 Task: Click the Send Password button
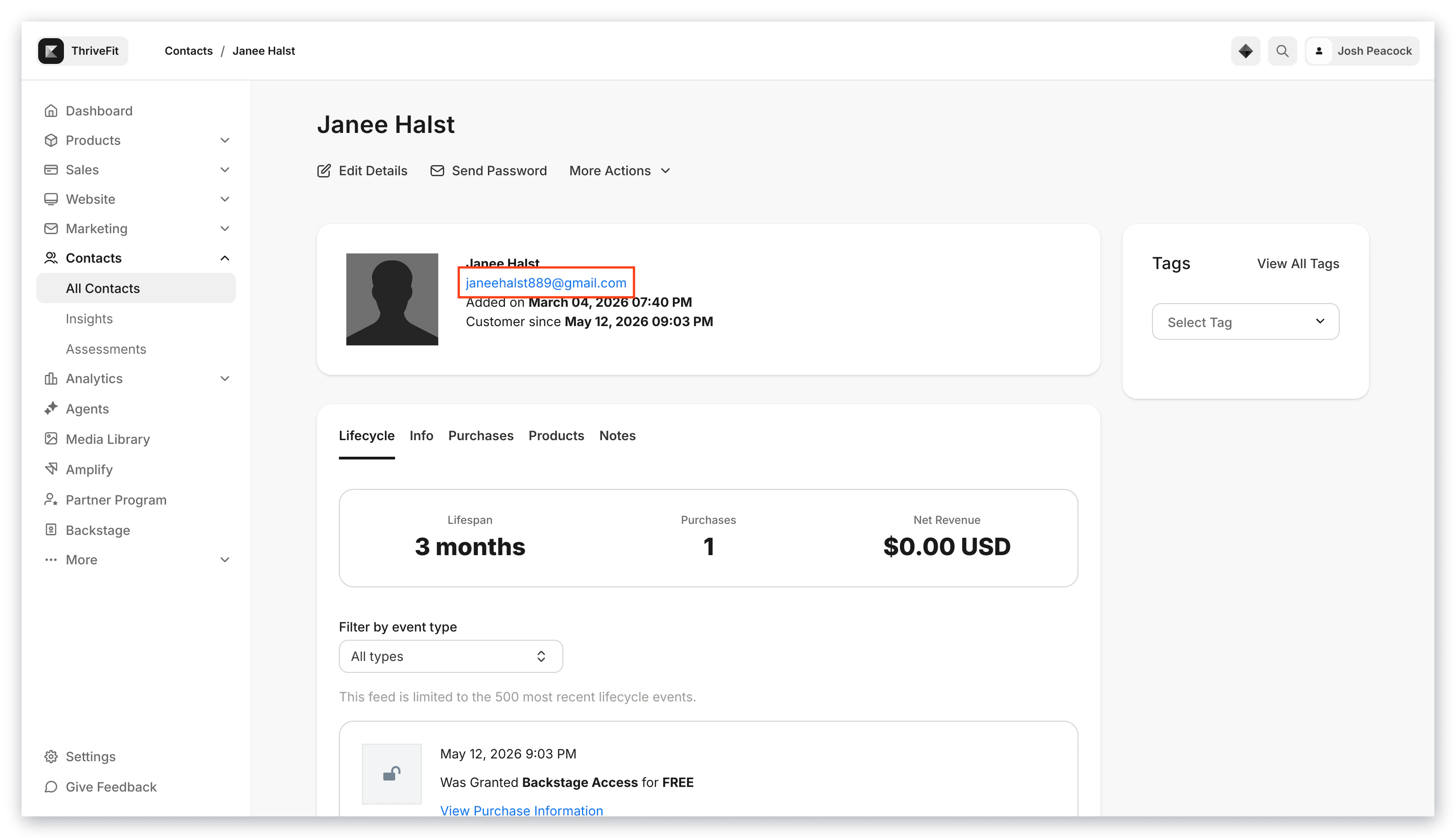488,171
